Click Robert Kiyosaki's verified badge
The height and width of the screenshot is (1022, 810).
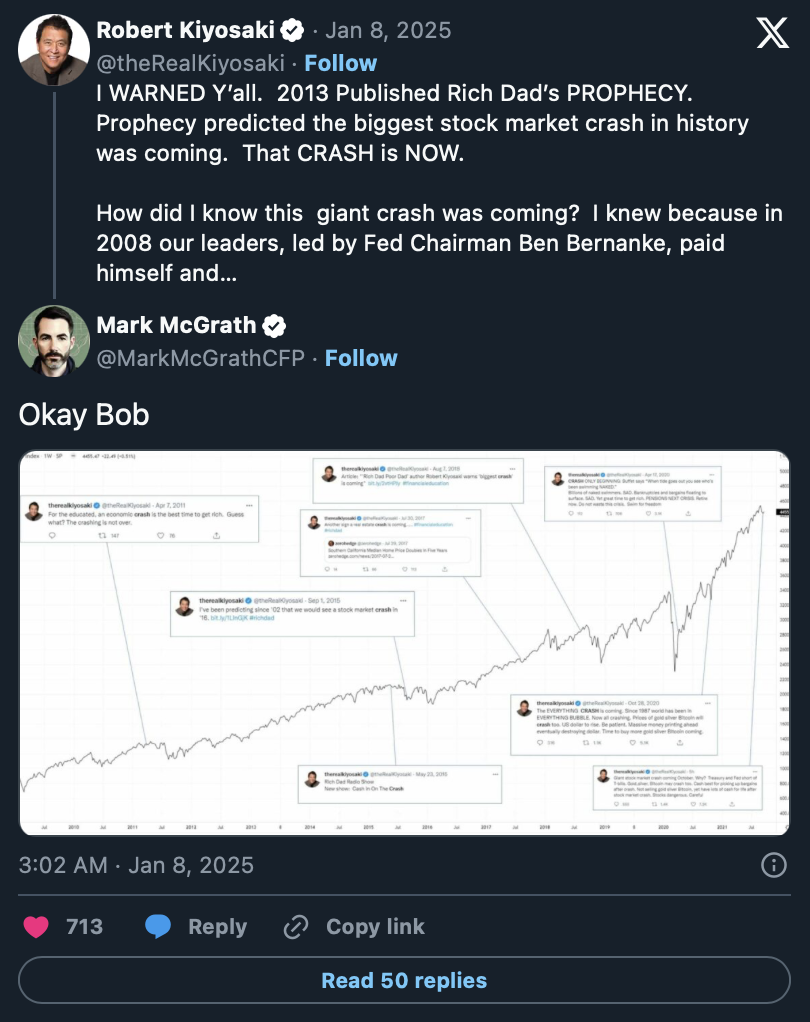[292, 30]
